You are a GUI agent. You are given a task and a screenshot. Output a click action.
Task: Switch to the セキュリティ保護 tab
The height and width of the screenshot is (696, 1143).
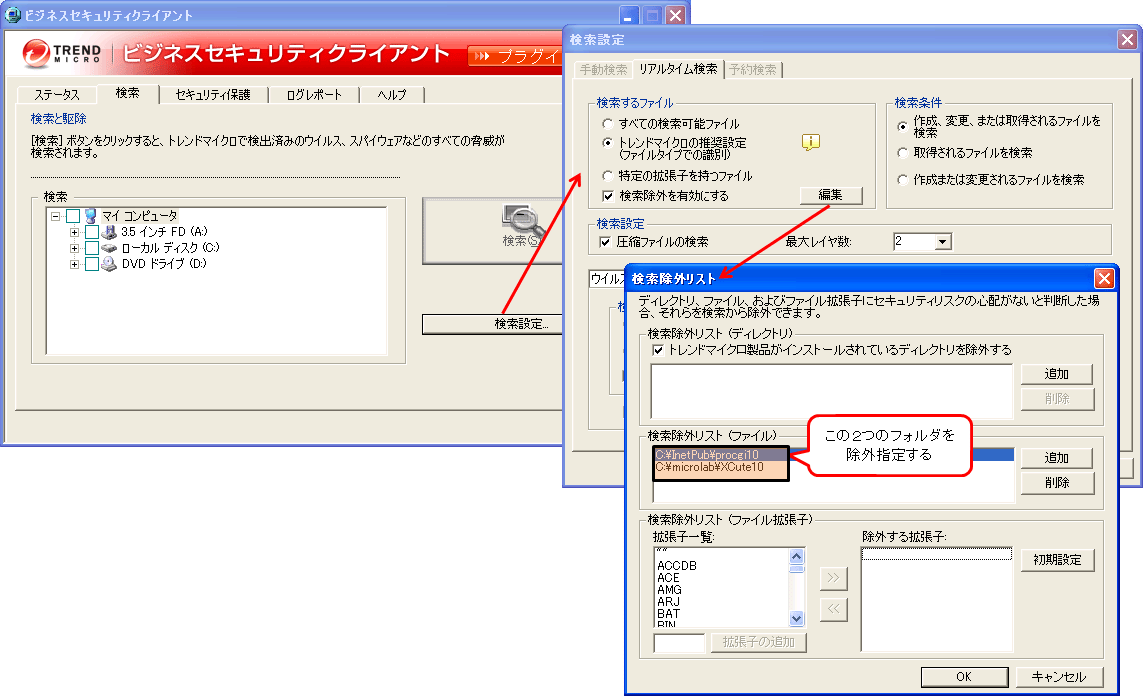[213, 95]
